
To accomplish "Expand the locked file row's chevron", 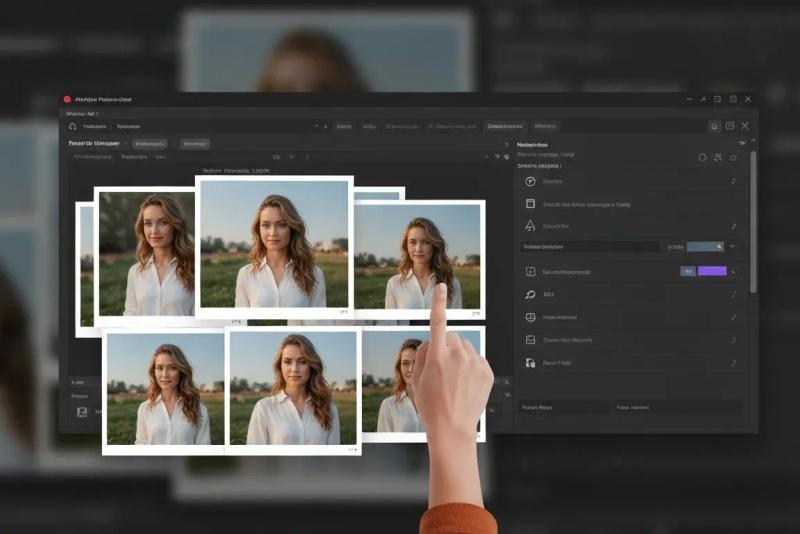I will tap(734, 363).
